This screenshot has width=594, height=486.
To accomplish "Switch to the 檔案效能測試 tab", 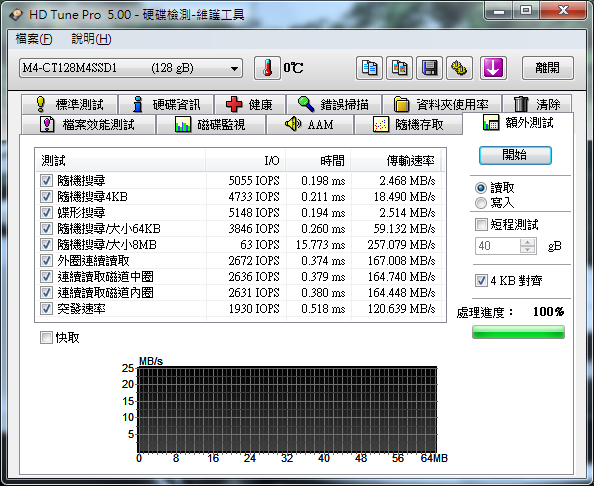I will click(88, 124).
